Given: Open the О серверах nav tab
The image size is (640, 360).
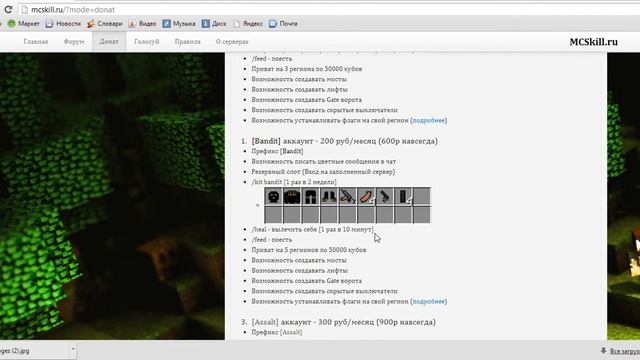Looking at the screenshot, I should (x=232, y=42).
